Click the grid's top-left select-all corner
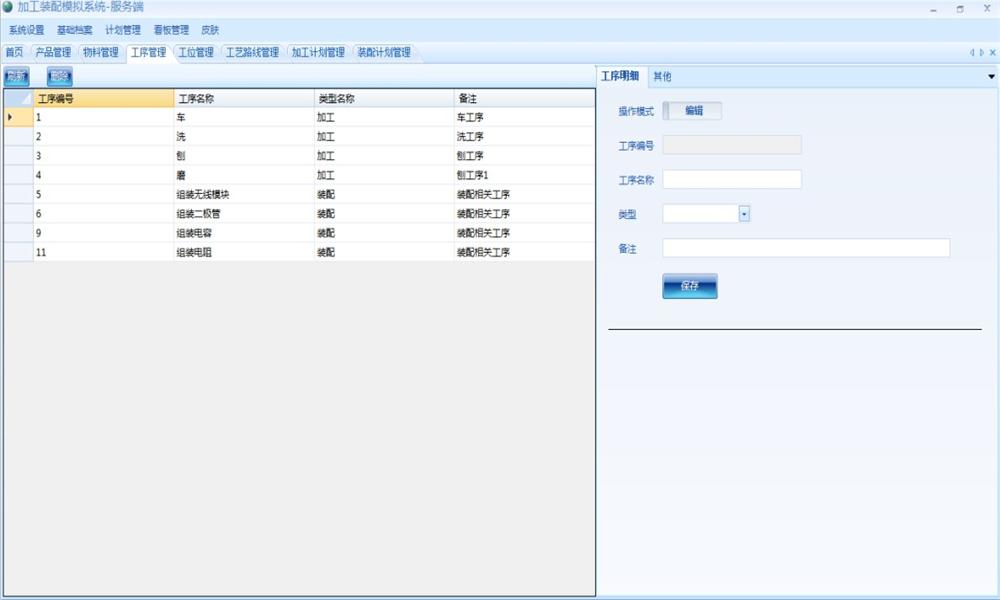 (x=18, y=99)
